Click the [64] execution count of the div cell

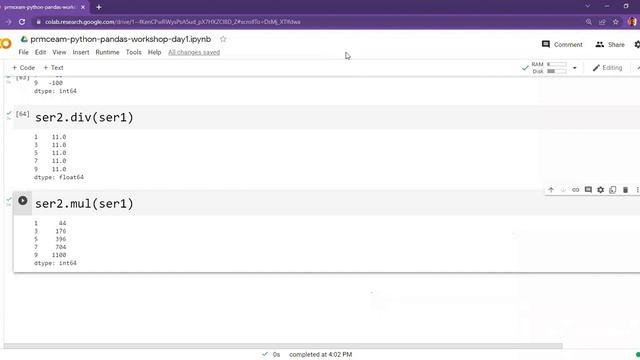pyautogui.click(x=22, y=114)
